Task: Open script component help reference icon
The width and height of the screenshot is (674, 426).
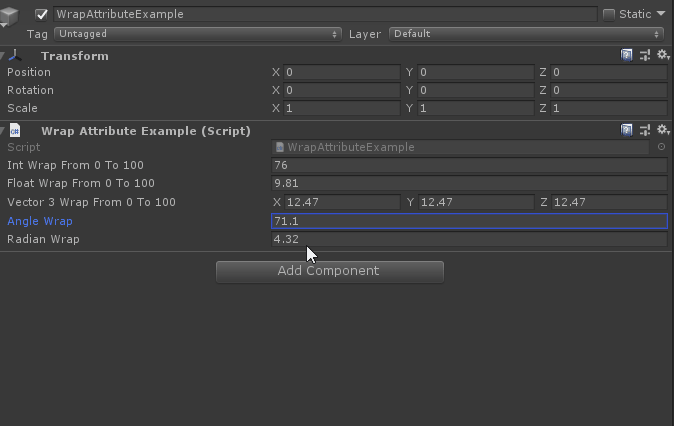Action: pos(627,131)
